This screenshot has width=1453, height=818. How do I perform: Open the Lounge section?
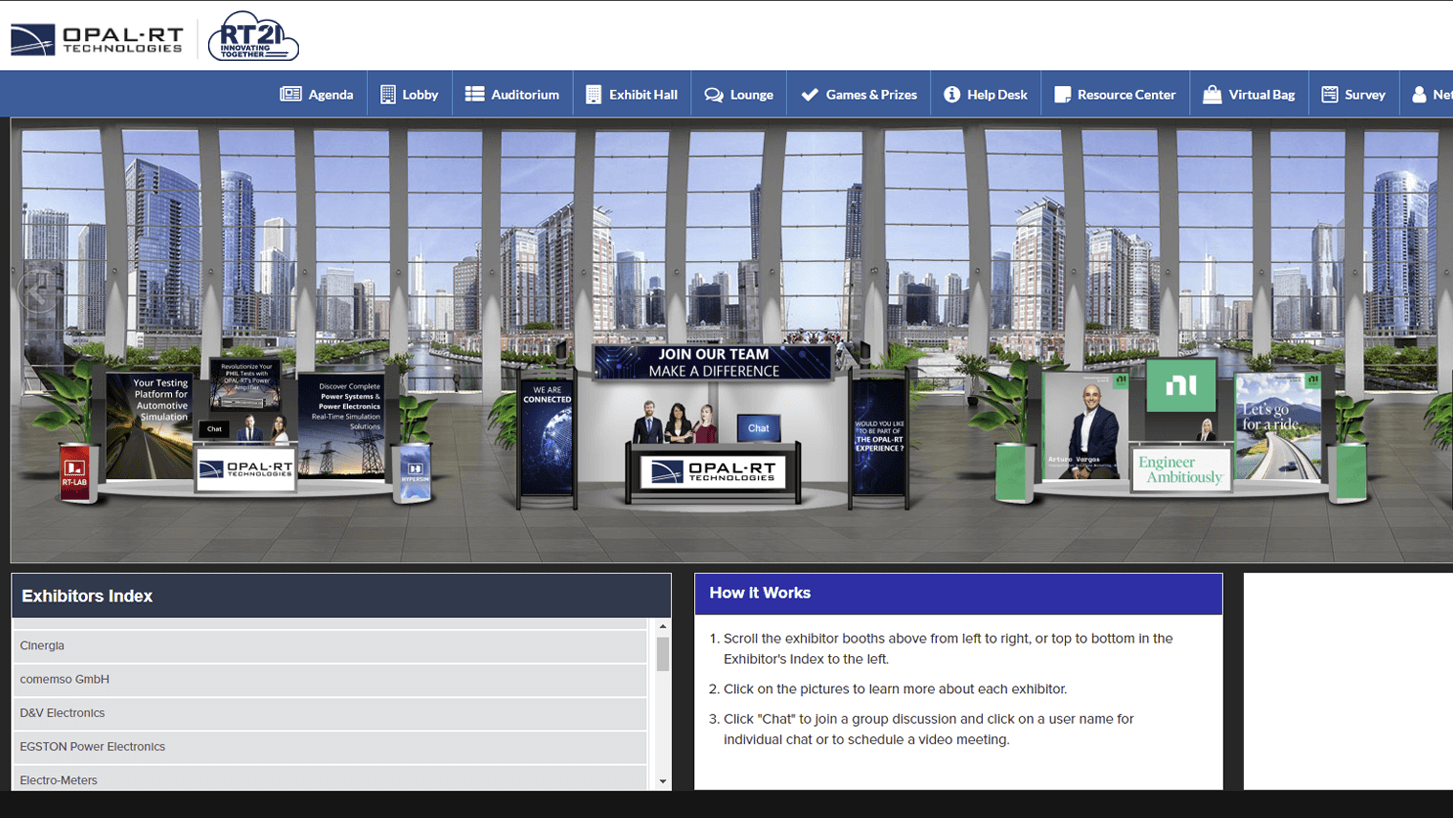(x=739, y=94)
